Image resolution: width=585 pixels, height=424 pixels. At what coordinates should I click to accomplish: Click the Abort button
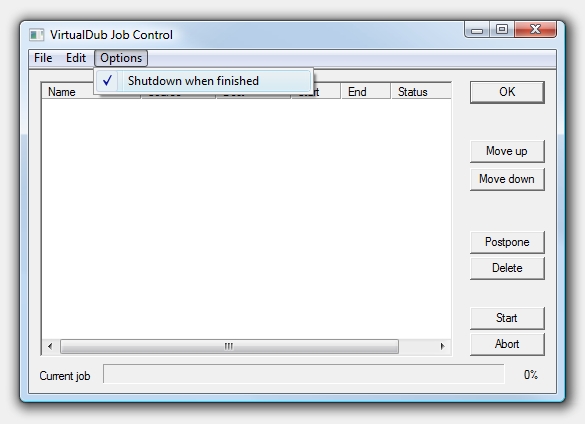coord(507,344)
